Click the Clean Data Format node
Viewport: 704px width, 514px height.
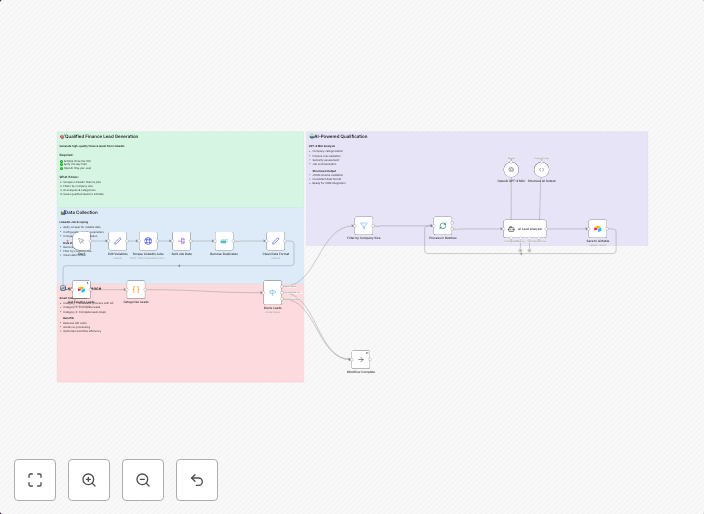275,241
